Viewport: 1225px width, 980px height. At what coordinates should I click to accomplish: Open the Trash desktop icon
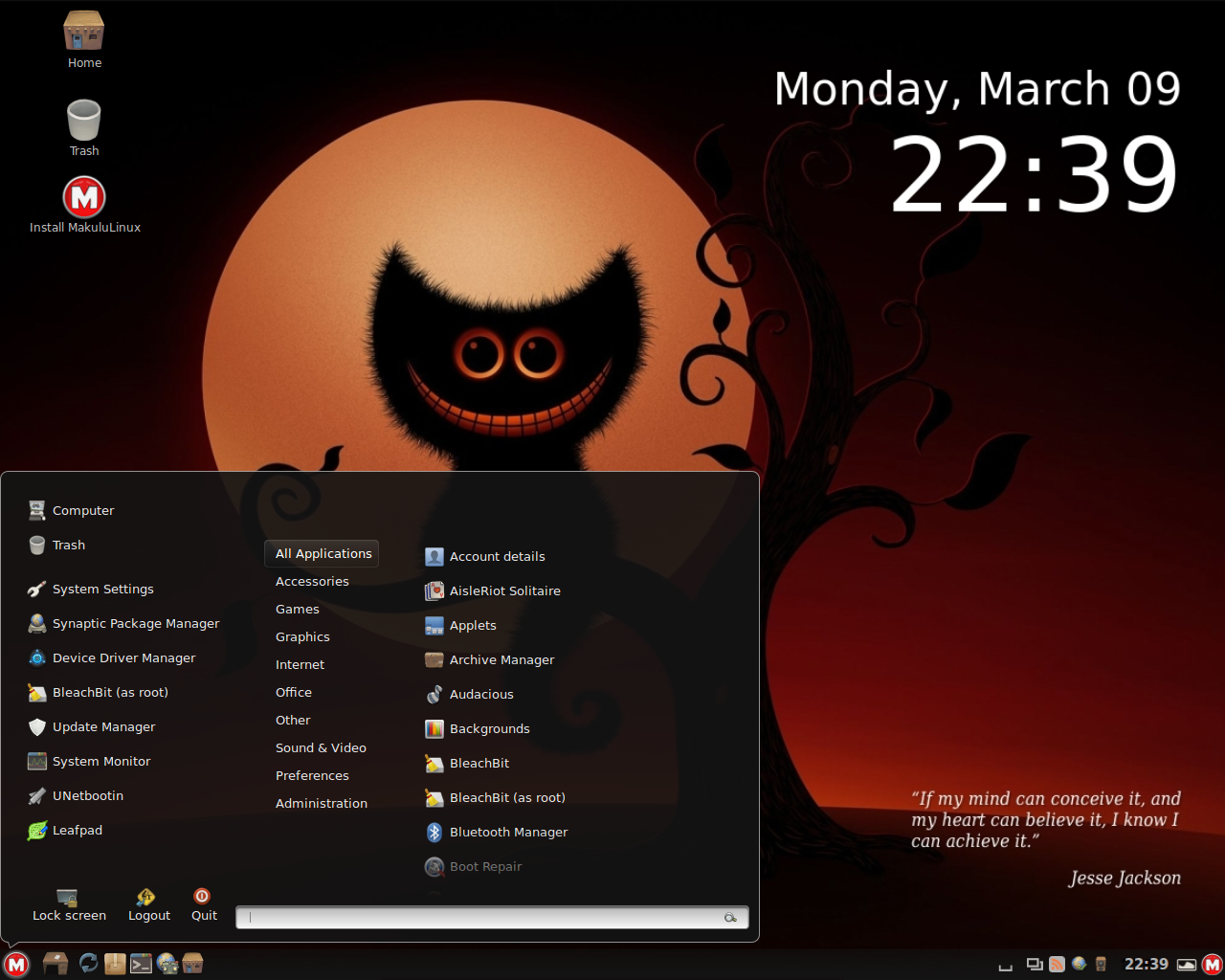84,128
